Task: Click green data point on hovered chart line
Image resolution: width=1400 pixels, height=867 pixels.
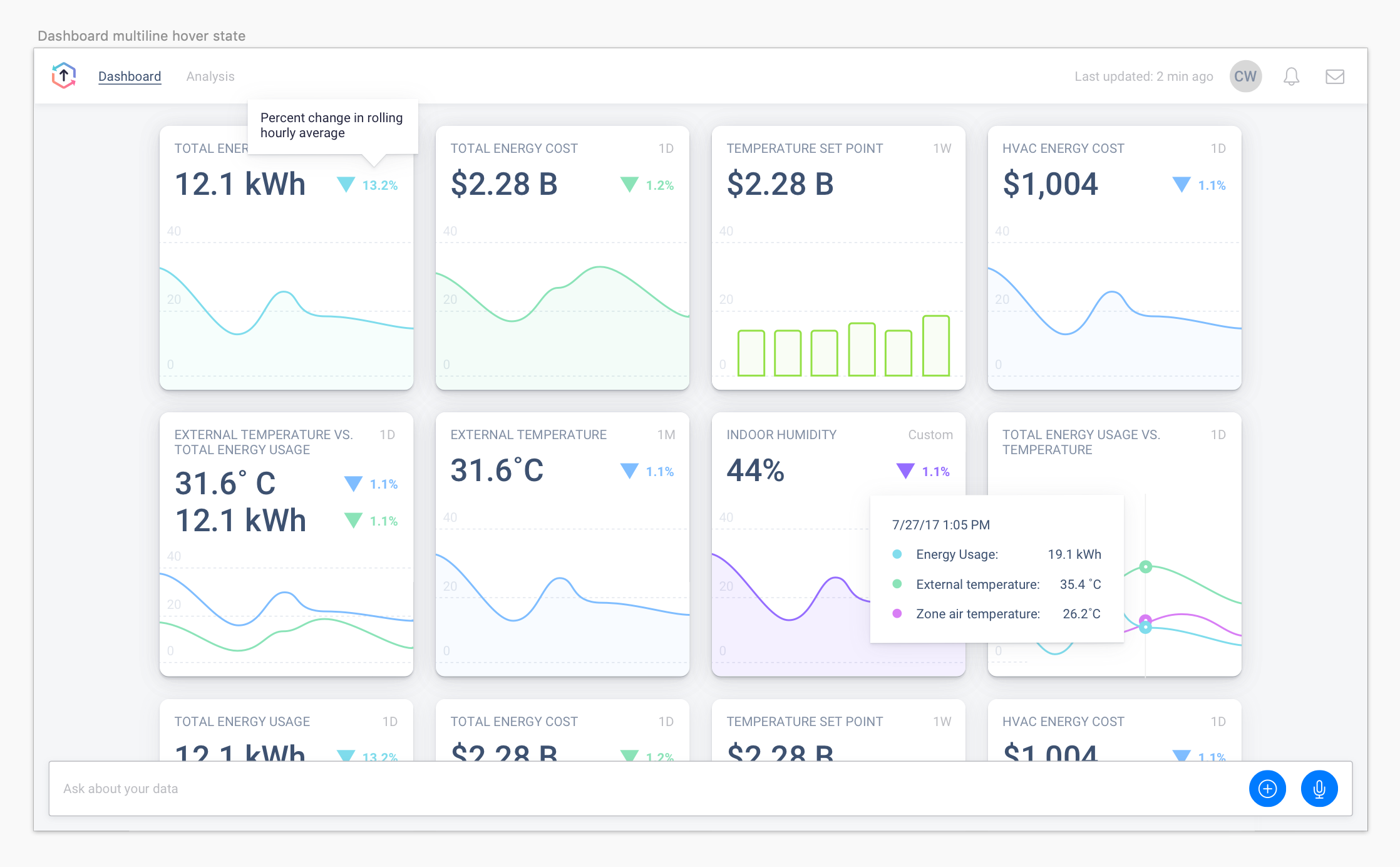Action: tap(1145, 567)
